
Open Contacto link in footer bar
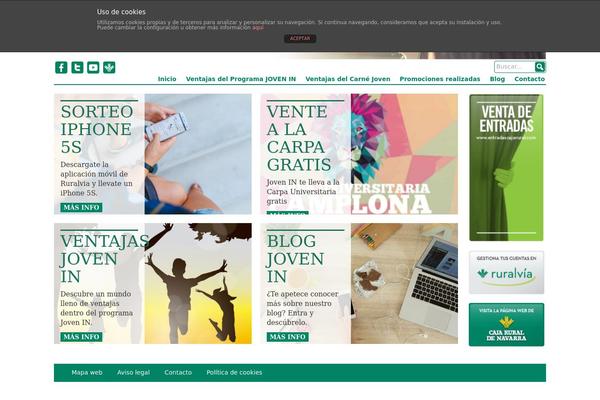[178, 372]
